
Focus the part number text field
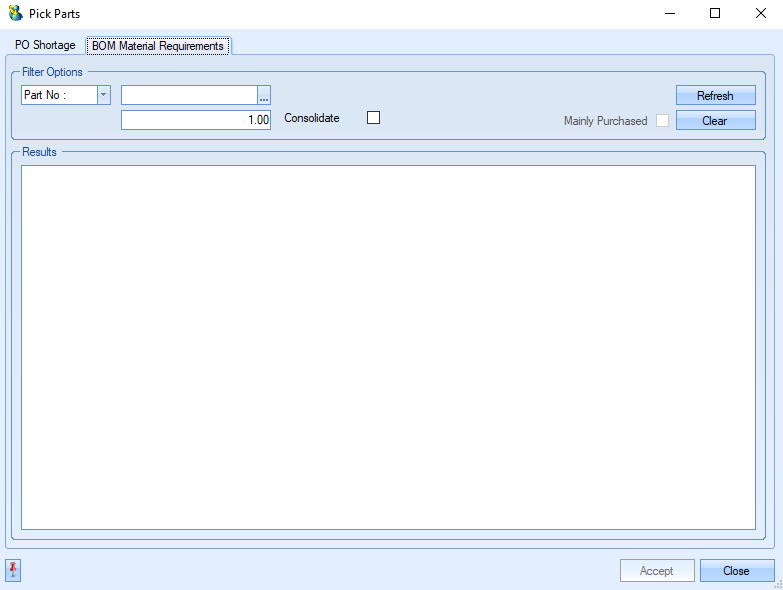(x=189, y=95)
